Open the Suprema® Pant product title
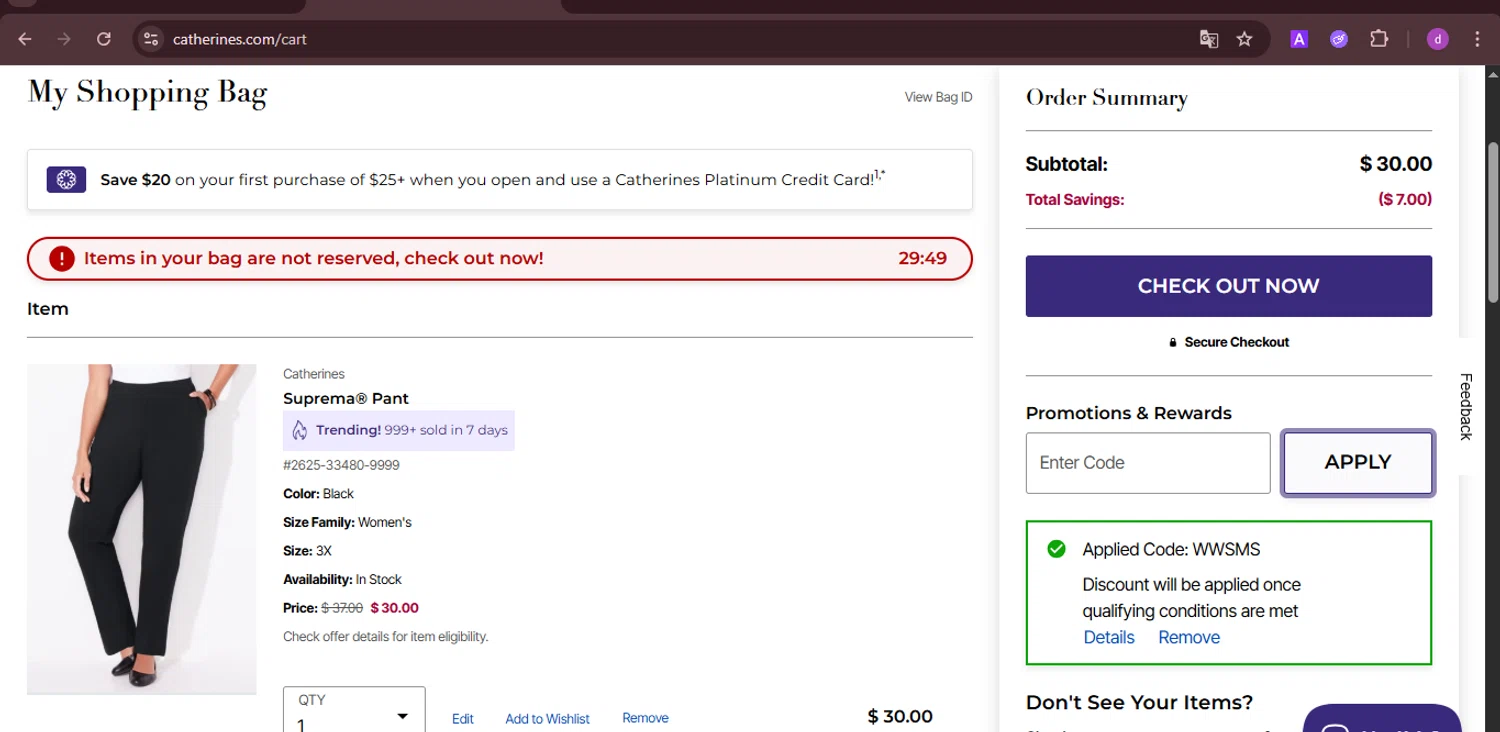The width and height of the screenshot is (1500, 732). (x=346, y=398)
